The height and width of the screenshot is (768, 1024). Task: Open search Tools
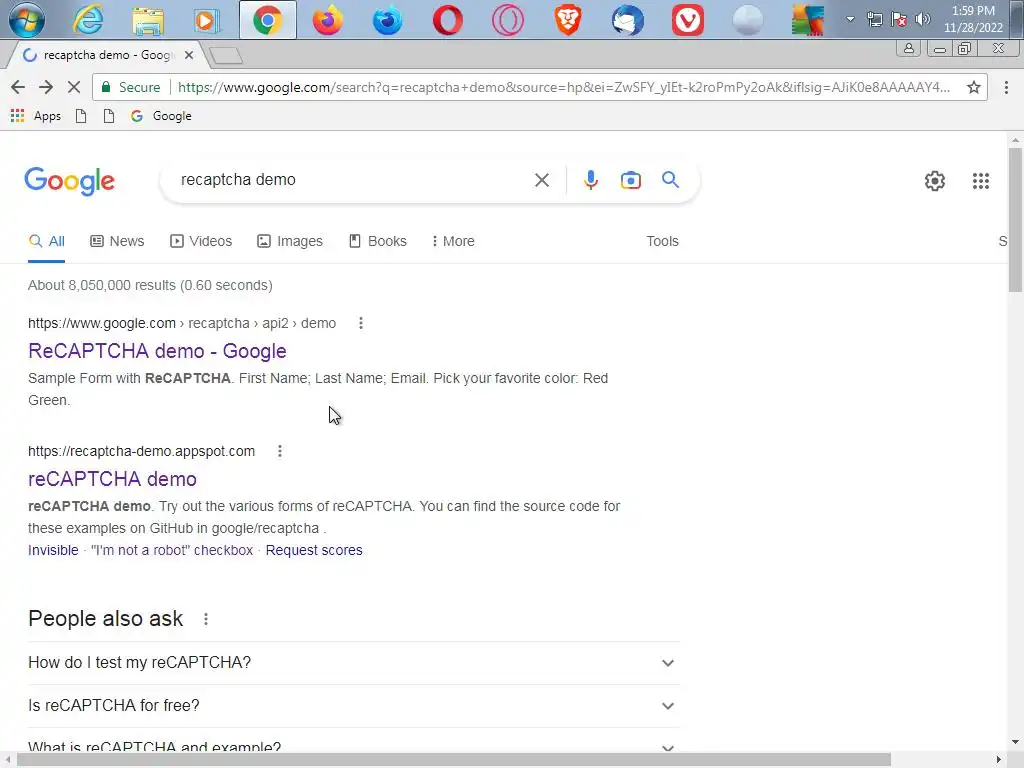pyautogui.click(x=662, y=241)
